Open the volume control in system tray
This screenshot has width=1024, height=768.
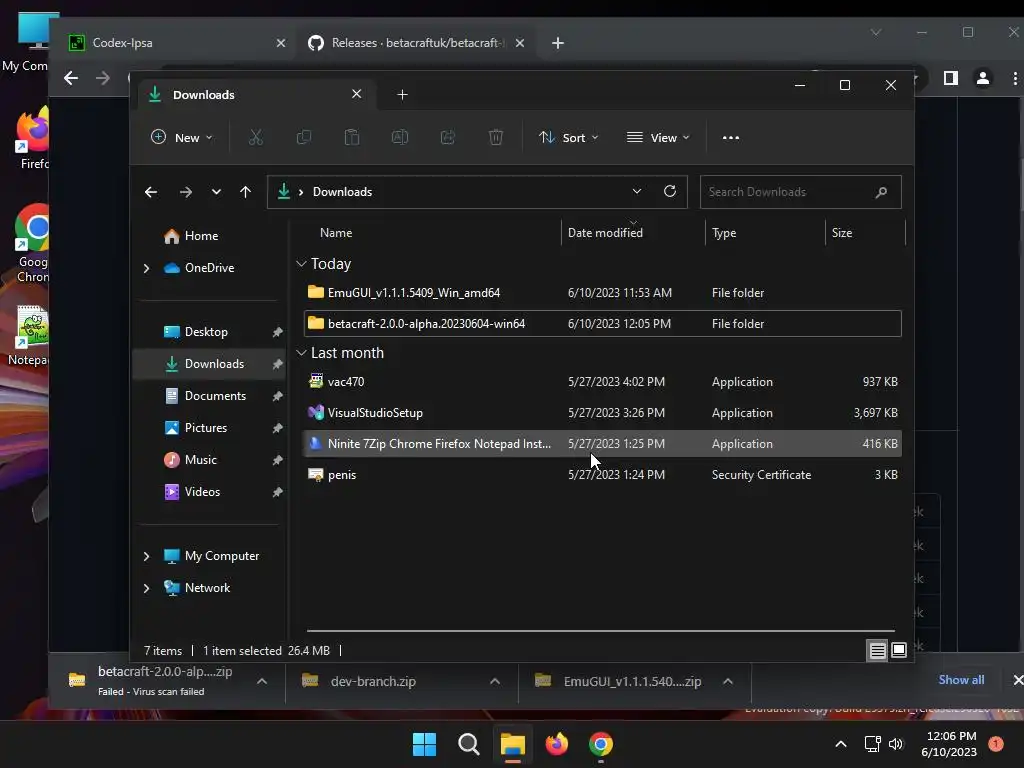(896, 744)
